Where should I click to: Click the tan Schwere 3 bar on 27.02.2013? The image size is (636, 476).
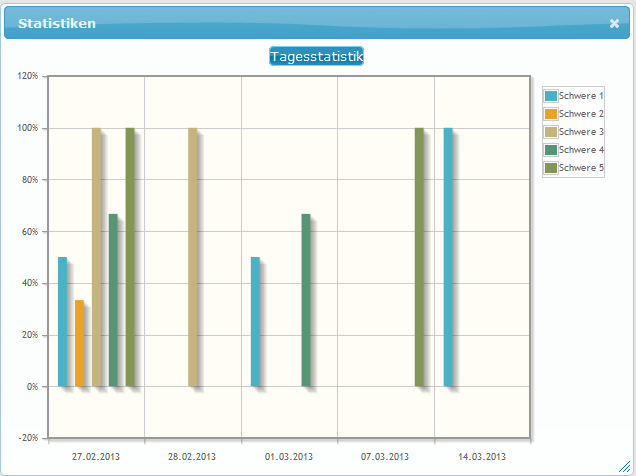[96, 257]
